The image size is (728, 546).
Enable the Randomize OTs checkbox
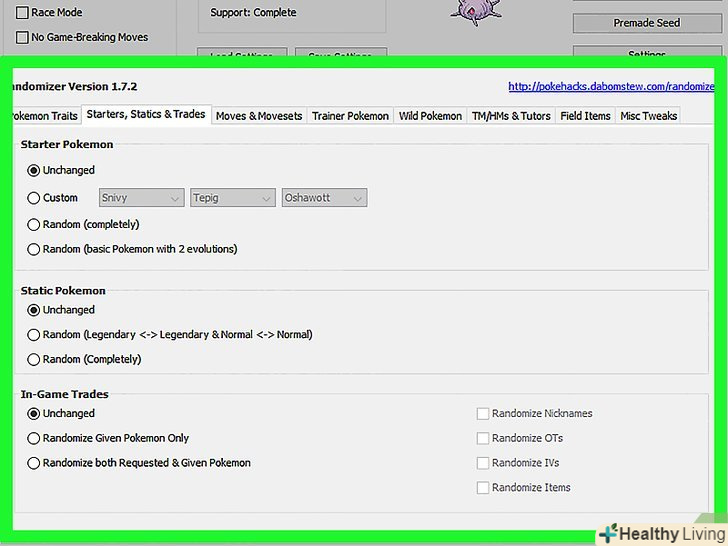[x=483, y=438]
